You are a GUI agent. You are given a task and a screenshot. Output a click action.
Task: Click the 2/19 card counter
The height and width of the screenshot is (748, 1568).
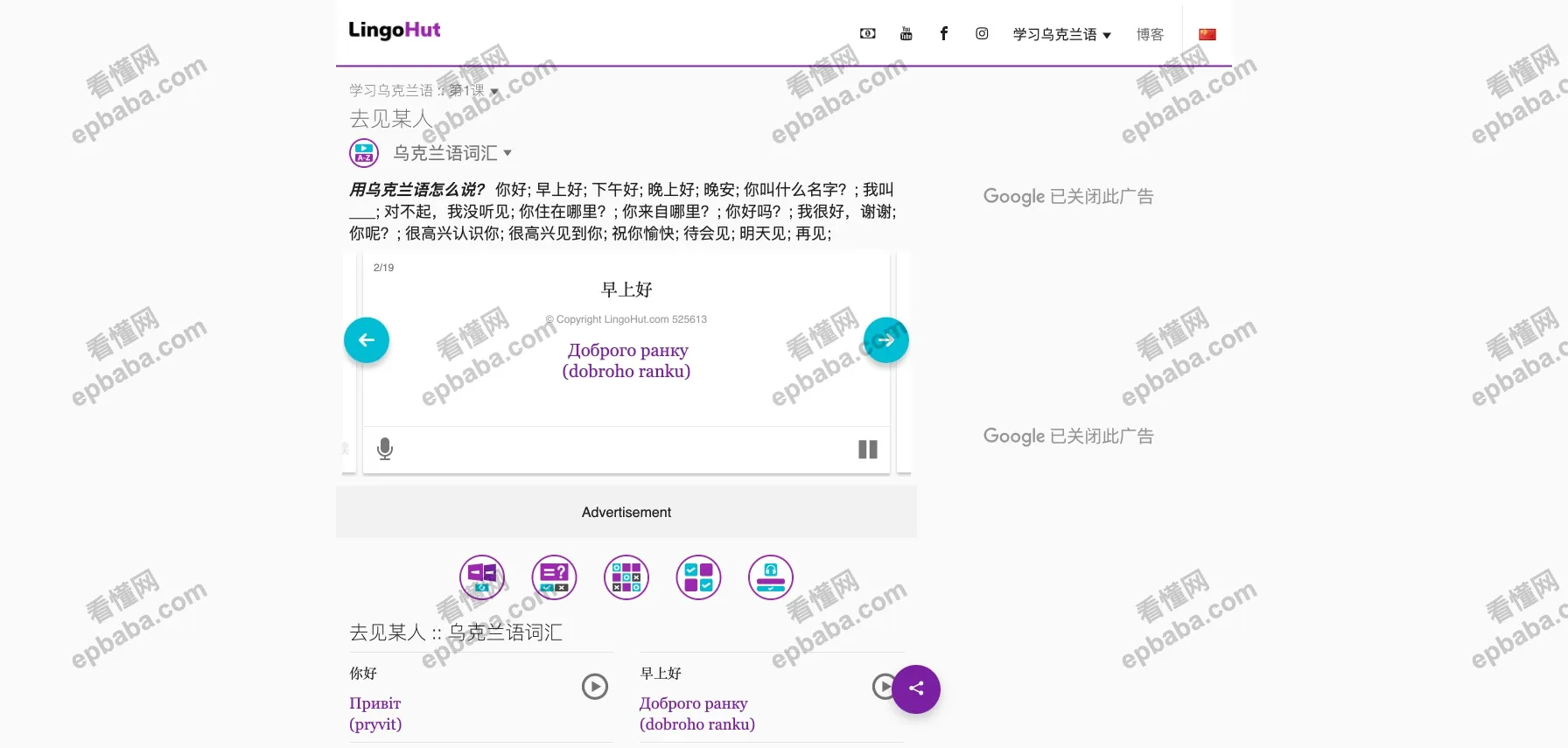[x=383, y=268]
